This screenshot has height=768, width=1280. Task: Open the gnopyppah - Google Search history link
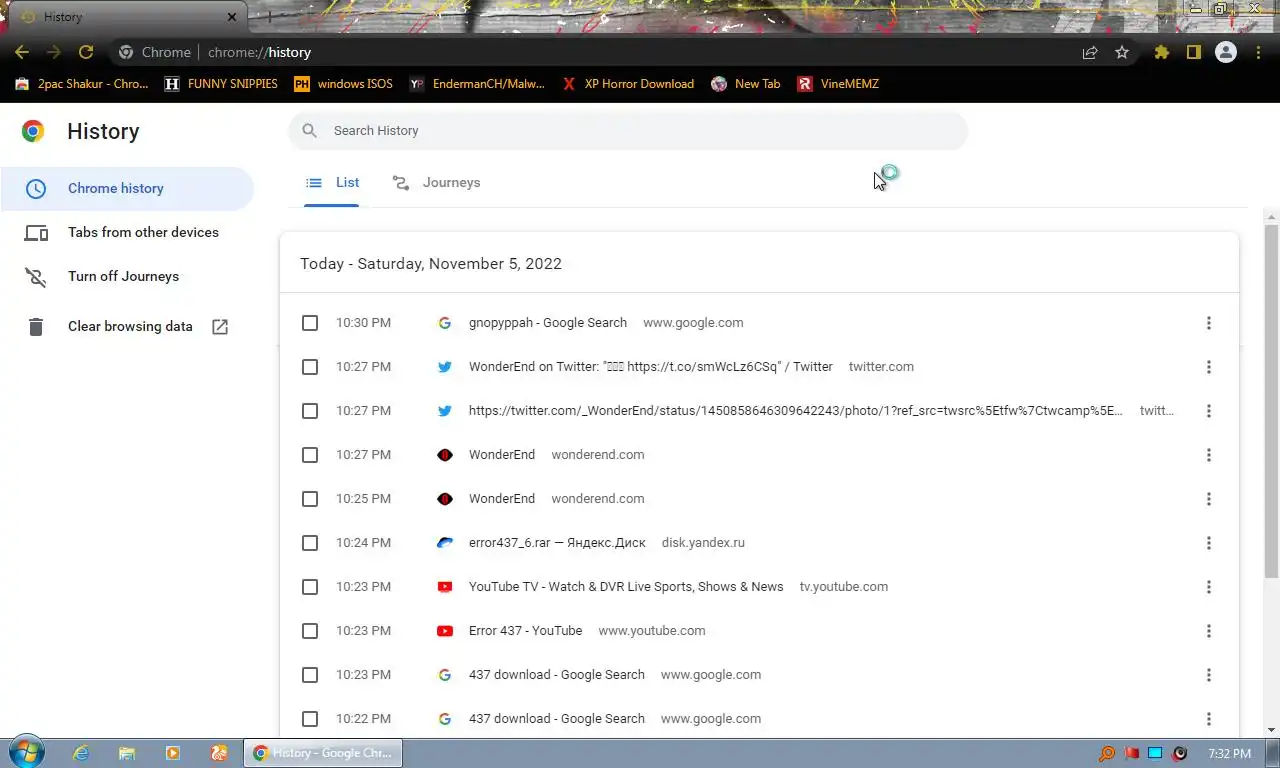click(x=548, y=323)
